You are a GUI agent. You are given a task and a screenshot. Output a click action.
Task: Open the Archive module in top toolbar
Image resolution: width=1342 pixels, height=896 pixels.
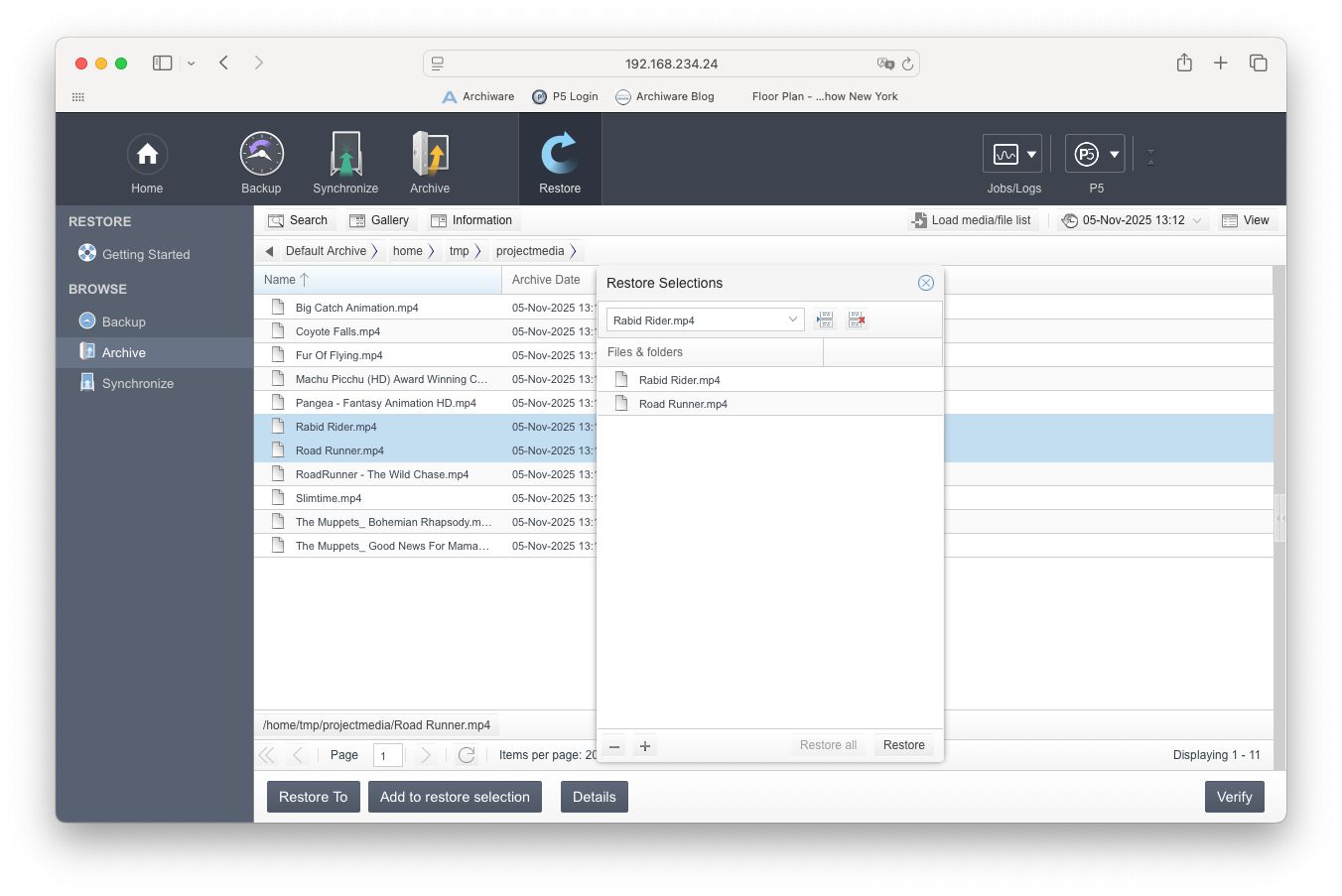pyautogui.click(x=430, y=154)
